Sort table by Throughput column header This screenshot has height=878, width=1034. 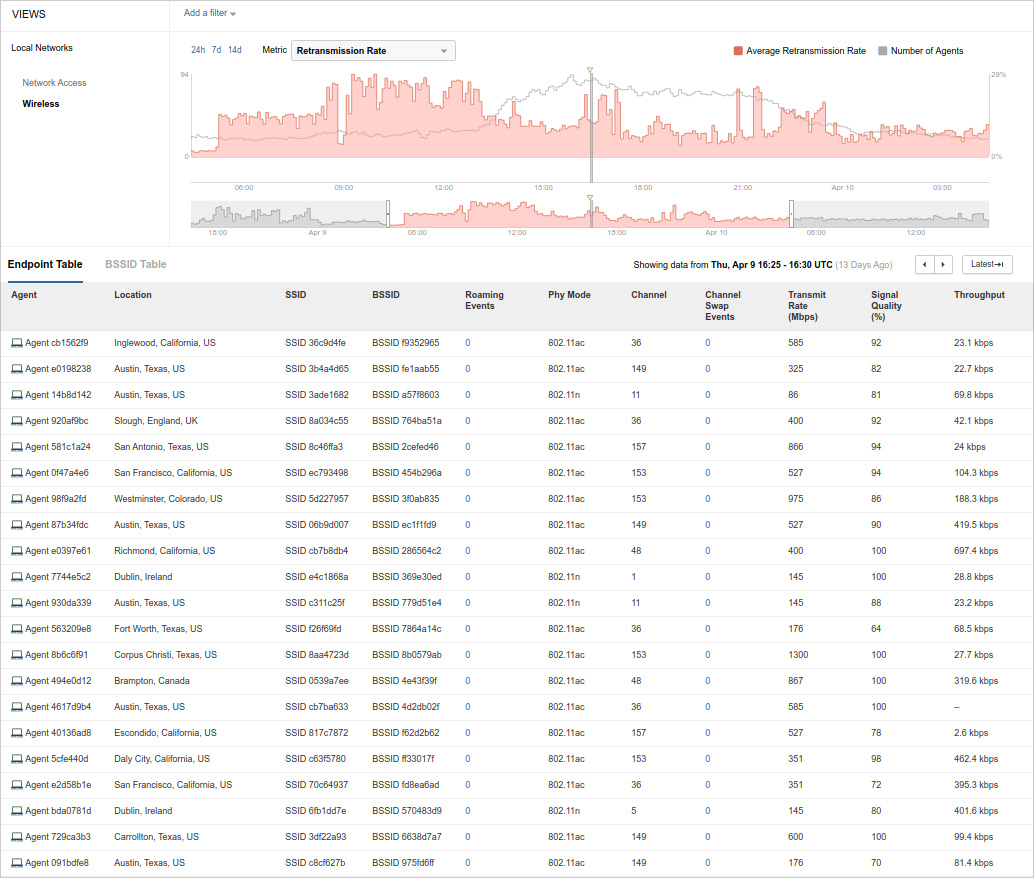click(979, 295)
